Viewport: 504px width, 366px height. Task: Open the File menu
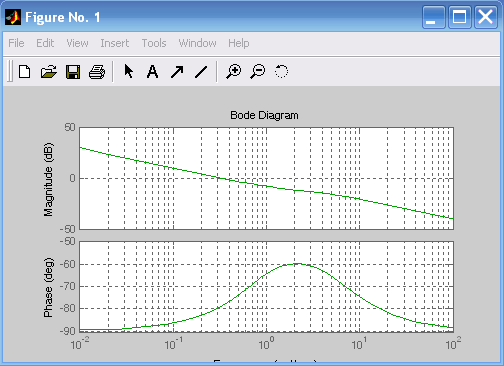pos(16,43)
